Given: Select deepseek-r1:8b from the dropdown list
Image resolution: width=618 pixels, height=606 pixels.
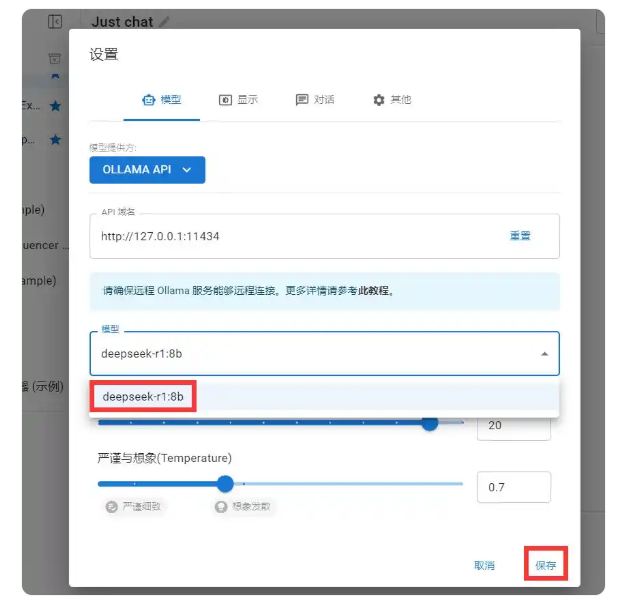Looking at the screenshot, I should 324,396.
